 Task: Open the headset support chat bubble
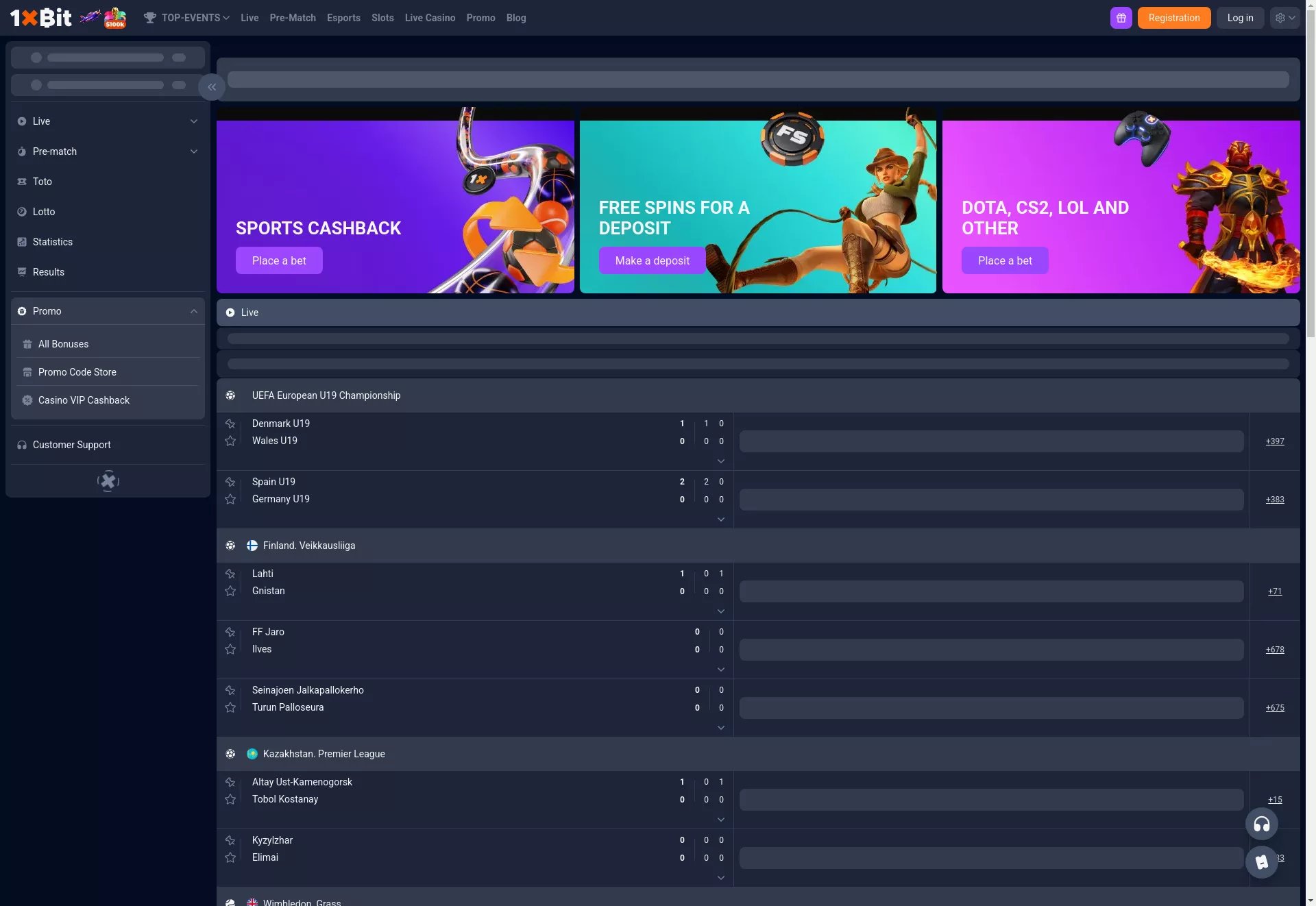1262,824
